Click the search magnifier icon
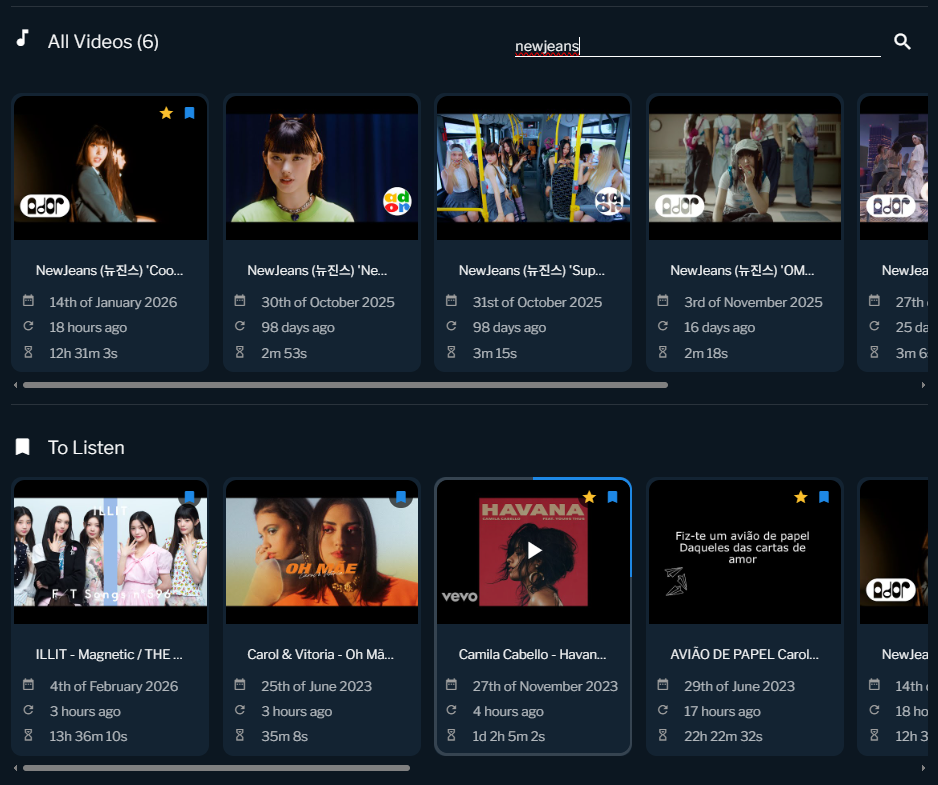 coord(902,41)
